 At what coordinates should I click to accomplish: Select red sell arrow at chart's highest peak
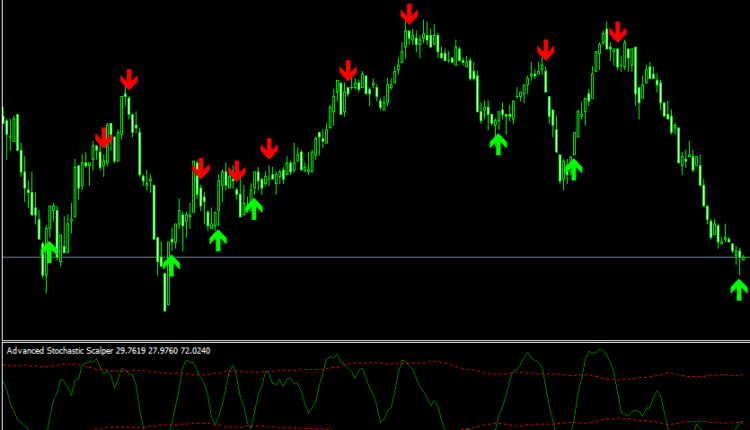(x=409, y=14)
